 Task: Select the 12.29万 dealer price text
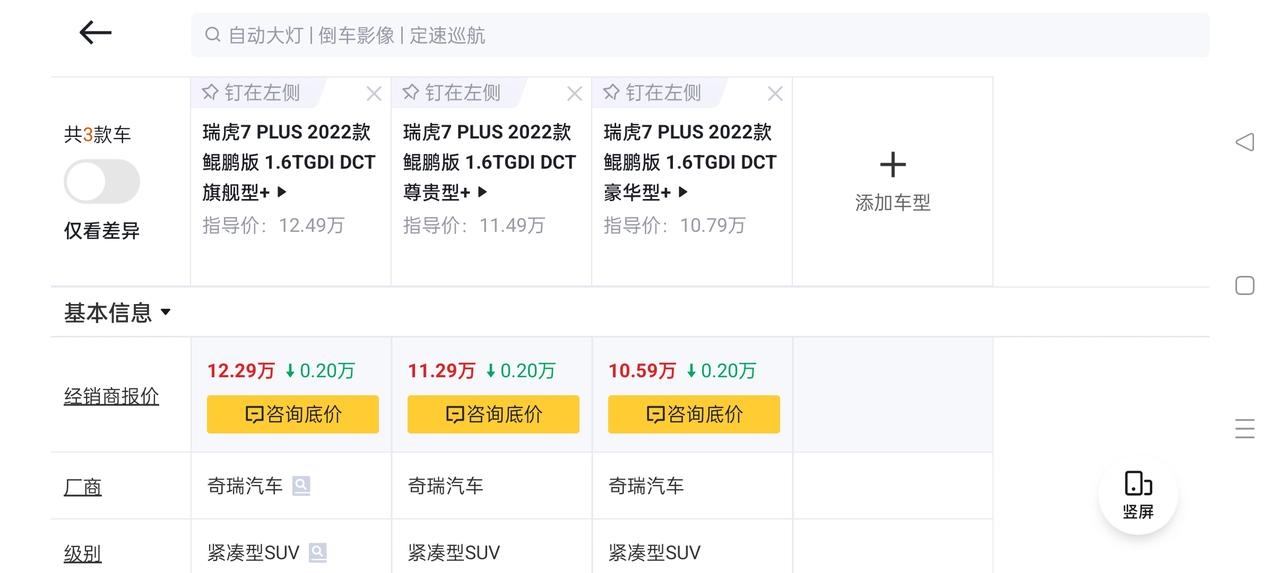241,371
